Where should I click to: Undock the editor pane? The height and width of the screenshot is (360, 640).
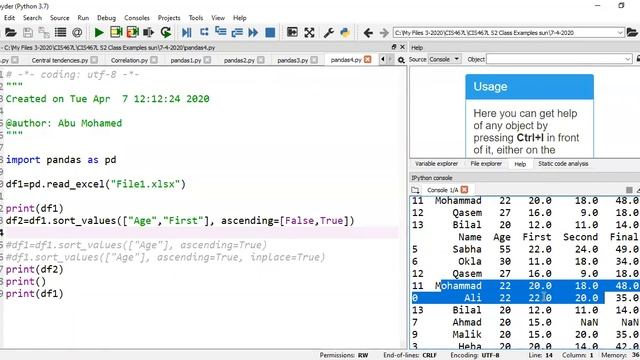tap(394, 47)
